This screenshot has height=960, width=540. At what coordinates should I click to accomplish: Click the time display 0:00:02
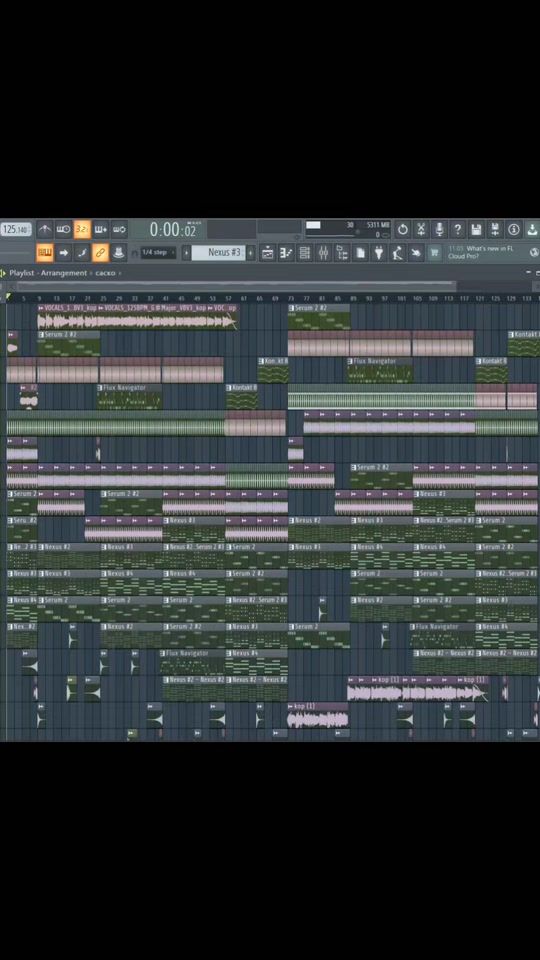pos(174,230)
